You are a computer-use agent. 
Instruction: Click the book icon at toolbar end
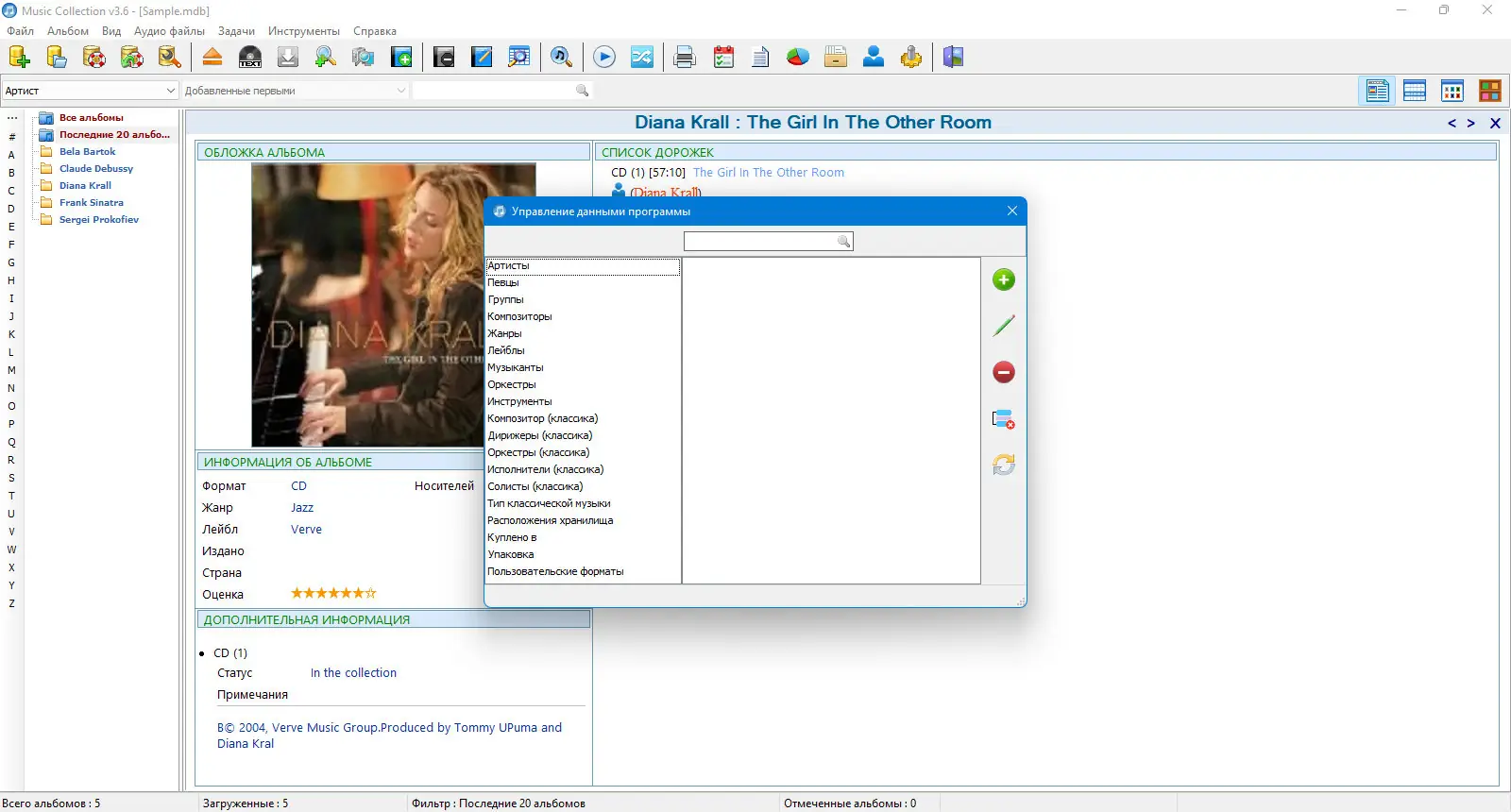point(954,58)
